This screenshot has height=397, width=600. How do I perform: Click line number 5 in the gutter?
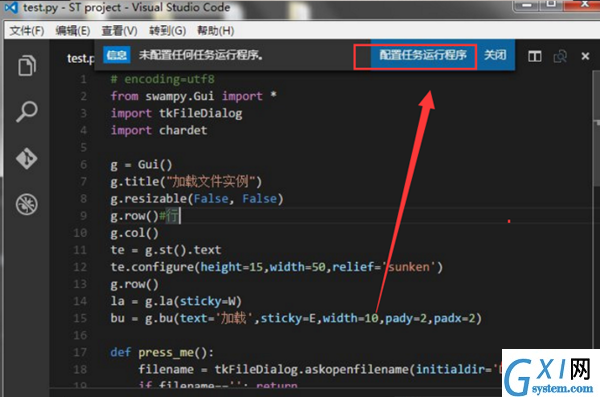click(83, 147)
